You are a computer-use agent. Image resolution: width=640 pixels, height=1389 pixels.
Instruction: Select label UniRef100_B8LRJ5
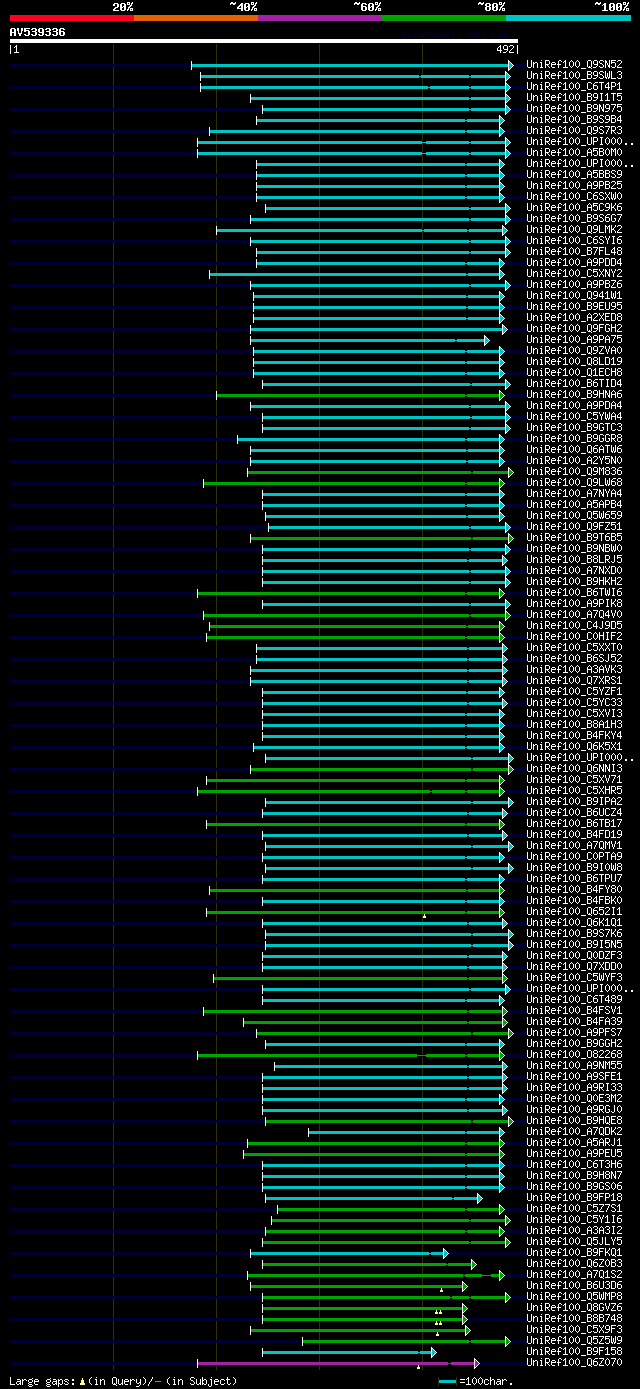click(574, 559)
